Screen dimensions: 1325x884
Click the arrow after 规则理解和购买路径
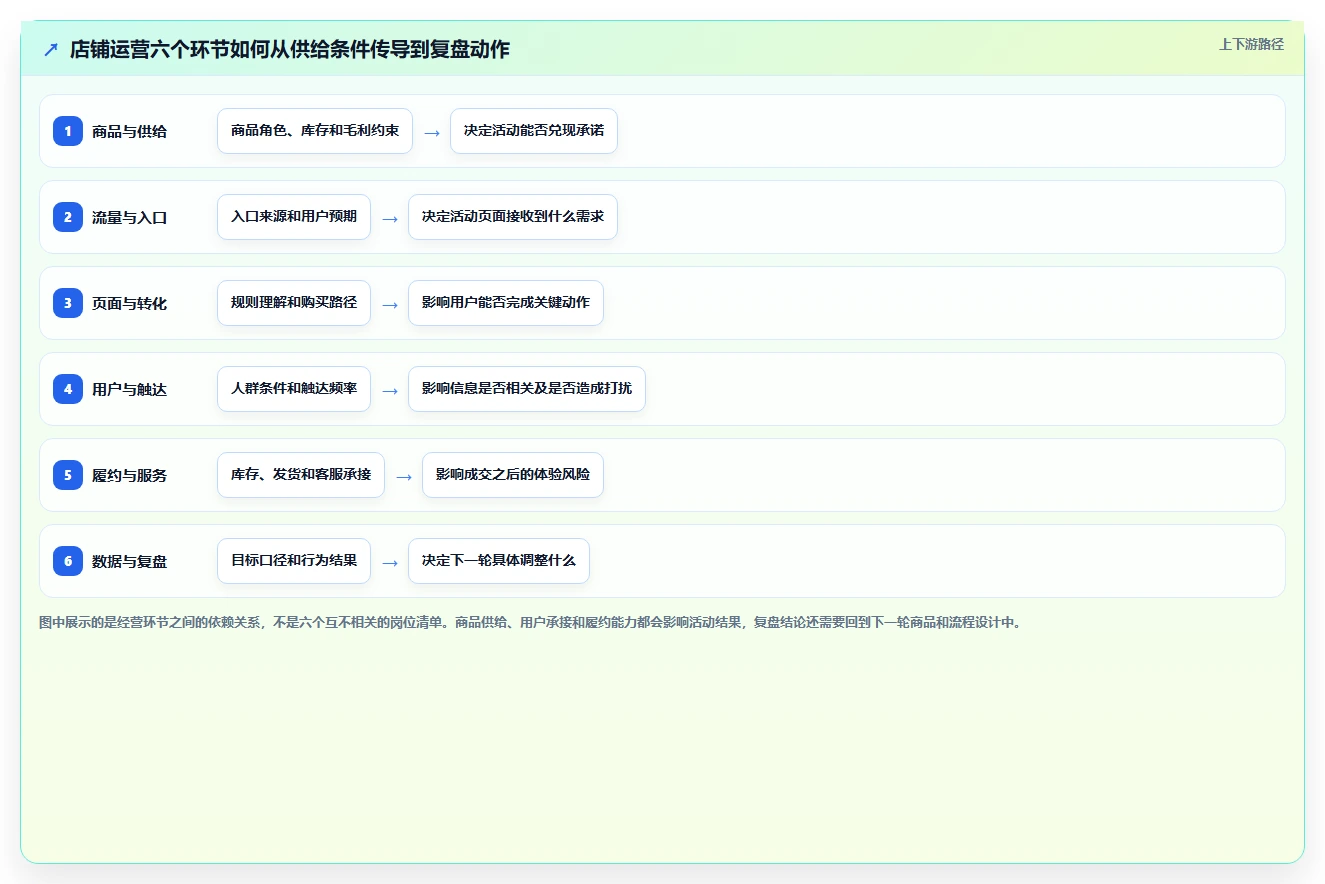point(390,304)
